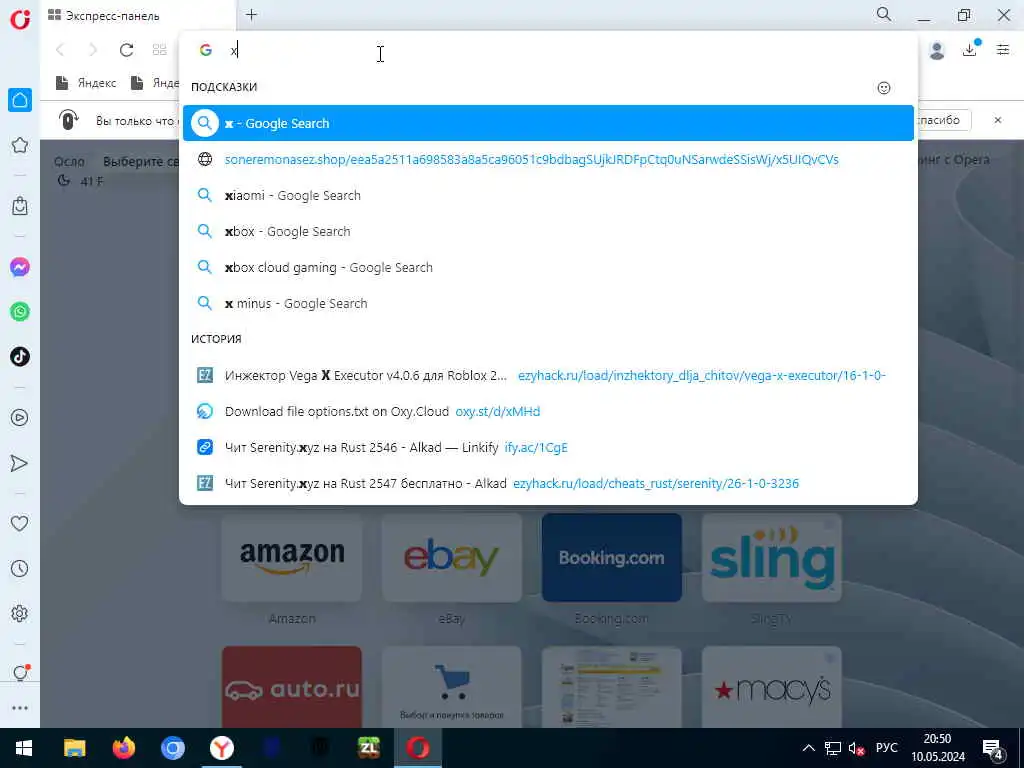Open File Explorer from the taskbar

[74, 748]
